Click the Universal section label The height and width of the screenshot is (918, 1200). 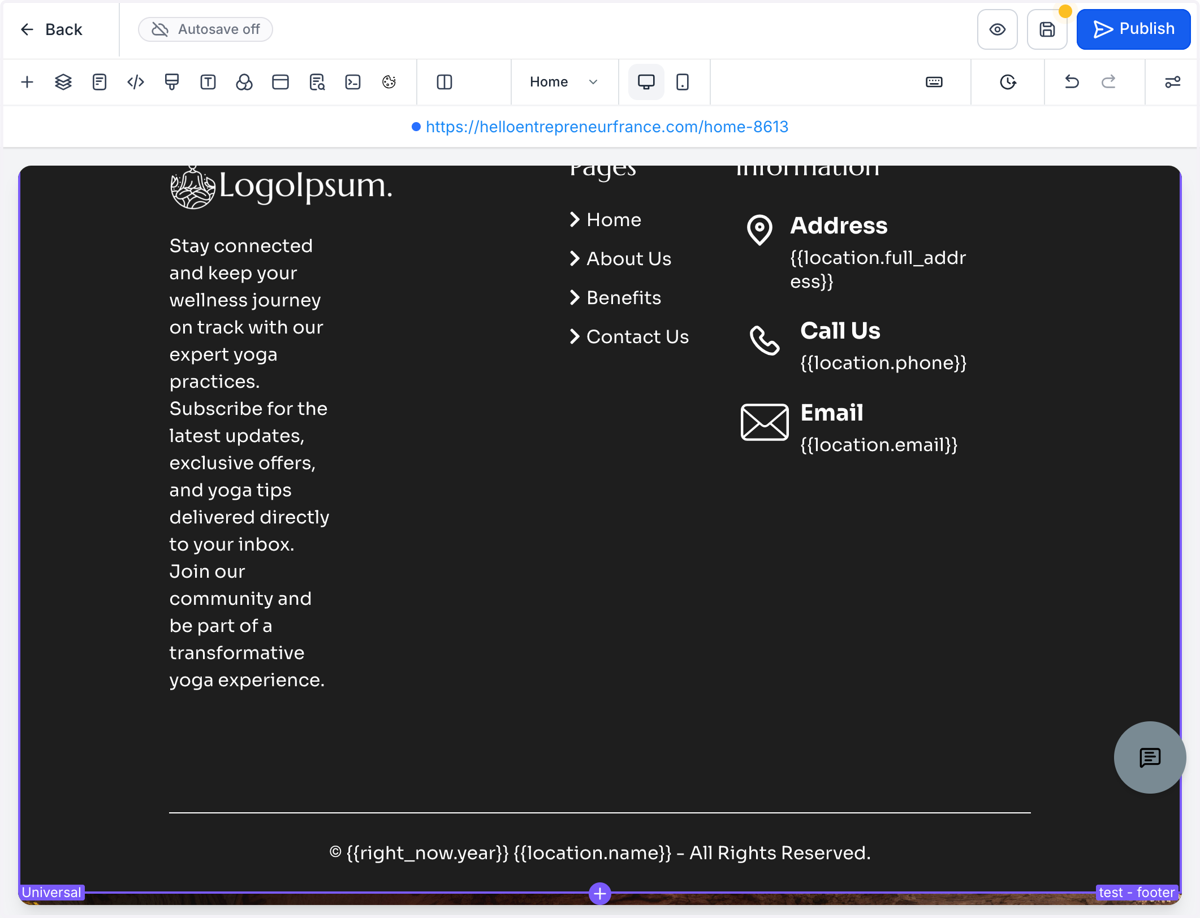[52, 892]
